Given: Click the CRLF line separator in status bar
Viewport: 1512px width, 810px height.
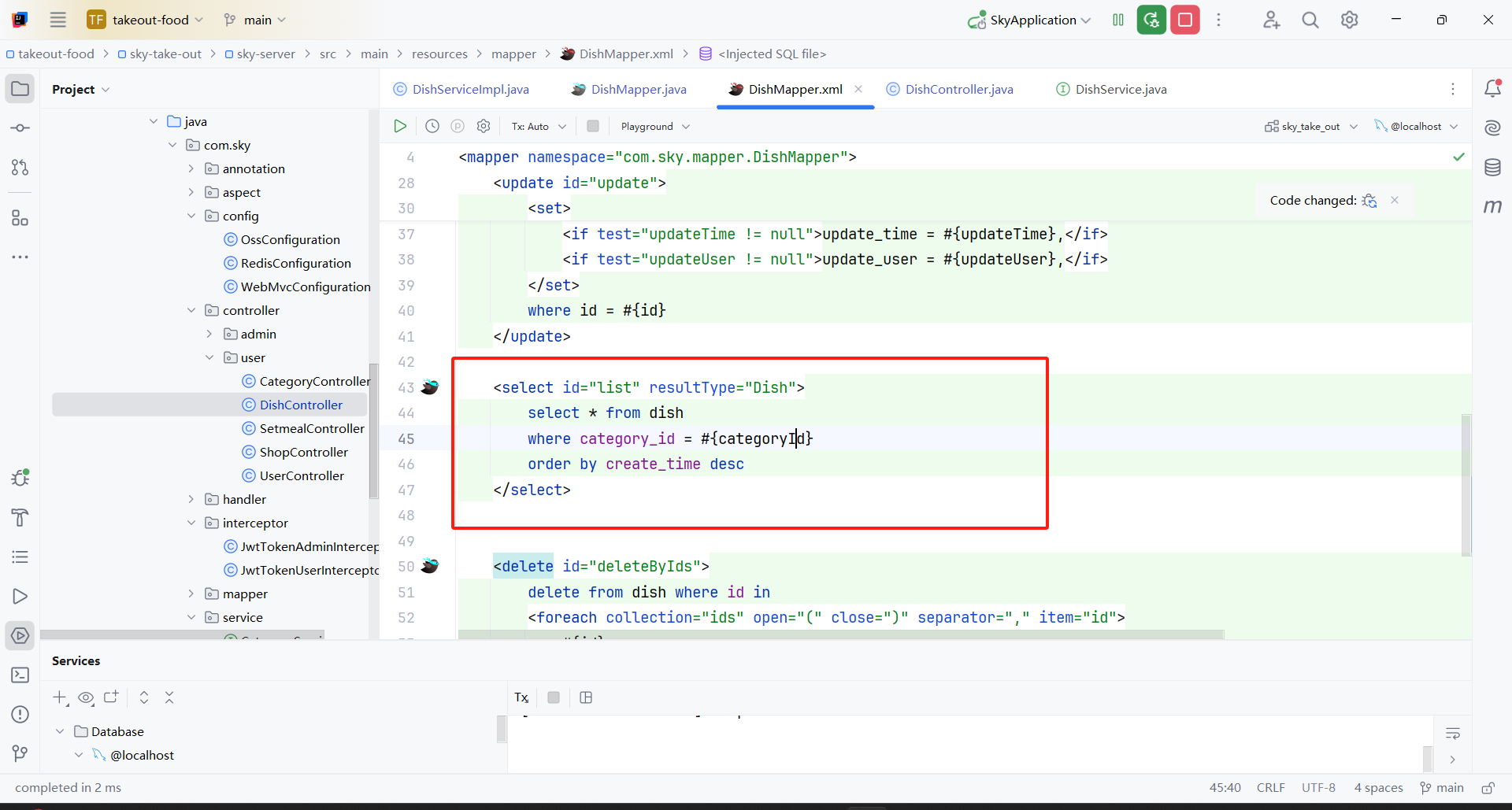Looking at the screenshot, I should click(x=1271, y=788).
